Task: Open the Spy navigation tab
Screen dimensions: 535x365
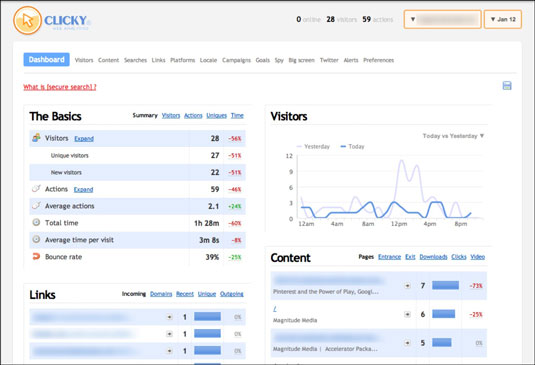Action: [x=279, y=60]
